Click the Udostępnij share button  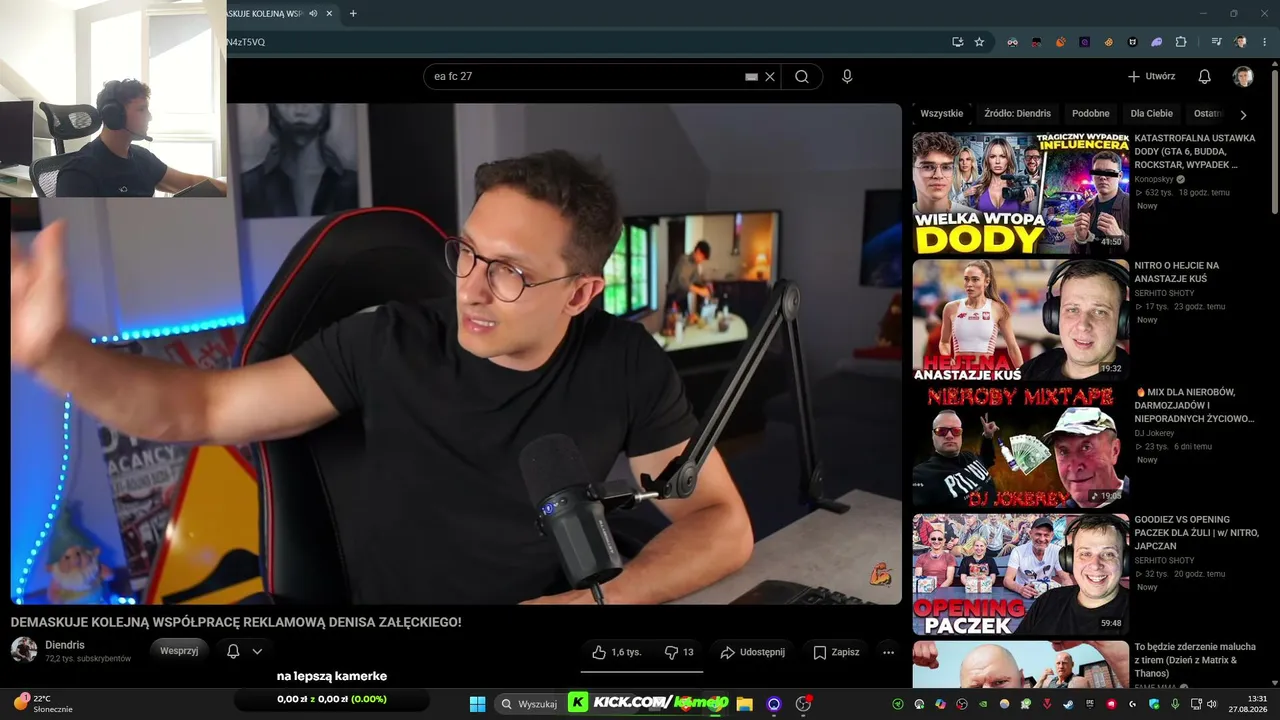tap(753, 652)
